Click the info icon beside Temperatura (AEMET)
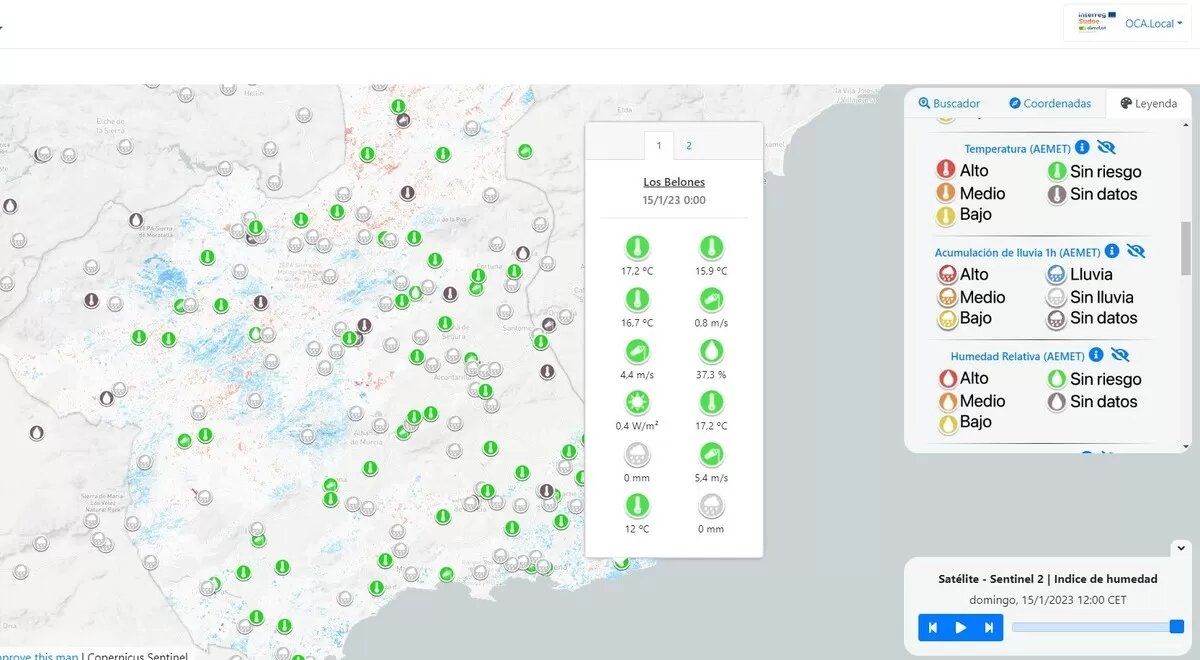Screen dimensions: 1200x660 tap(1082, 148)
